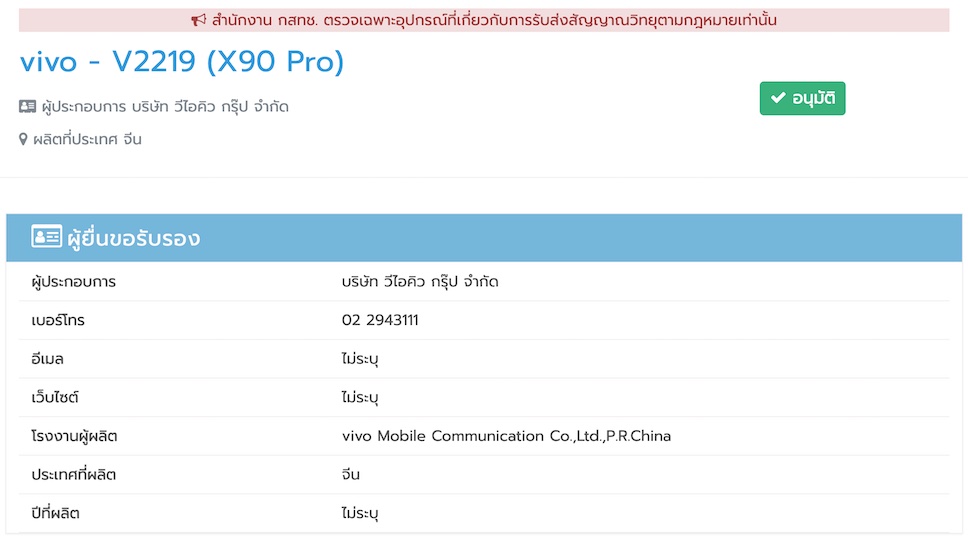Click the megaphone icon in the notice banner
The height and width of the screenshot is (540, 968).
coord(199,20)
